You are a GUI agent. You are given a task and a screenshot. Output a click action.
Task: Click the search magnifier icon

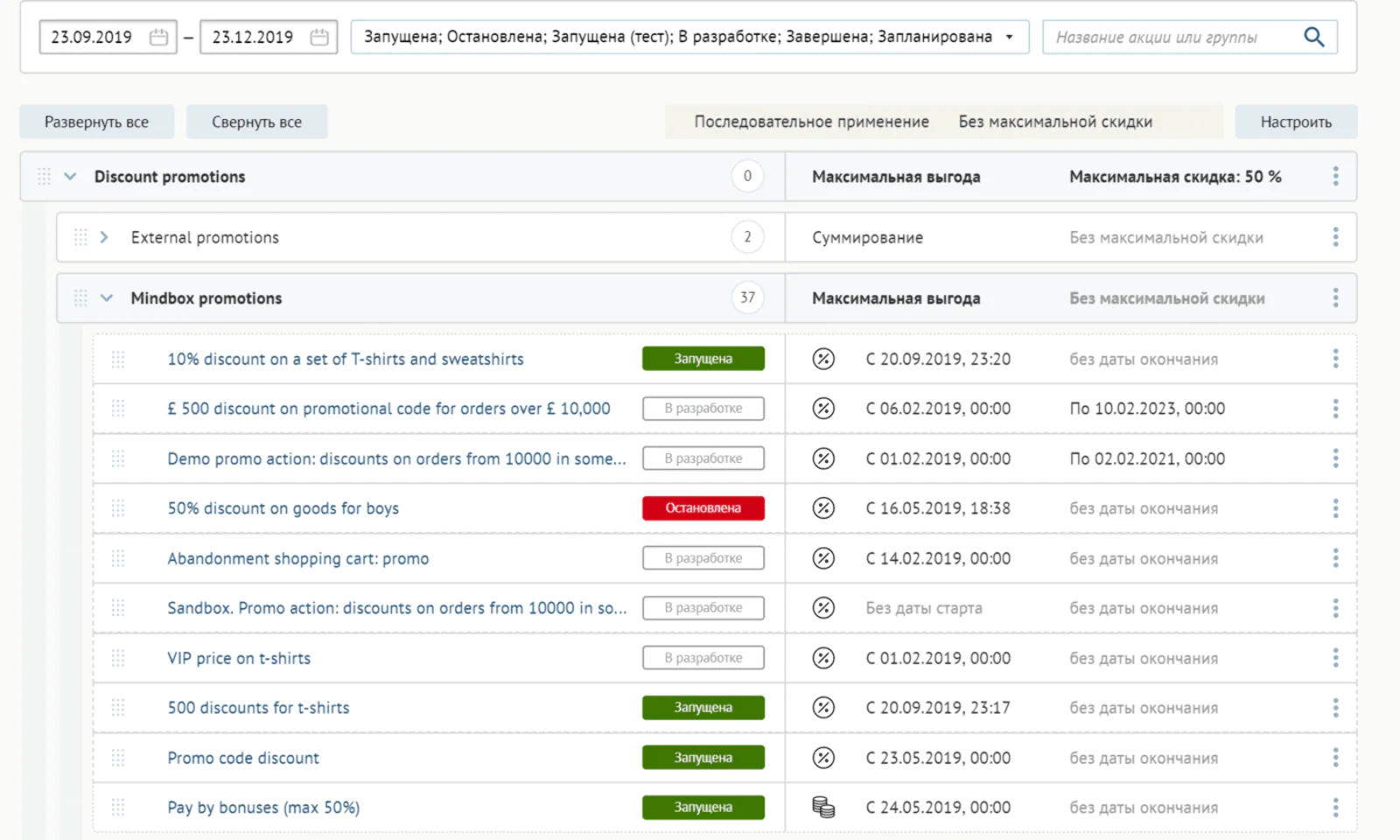tap(1313, 37)
